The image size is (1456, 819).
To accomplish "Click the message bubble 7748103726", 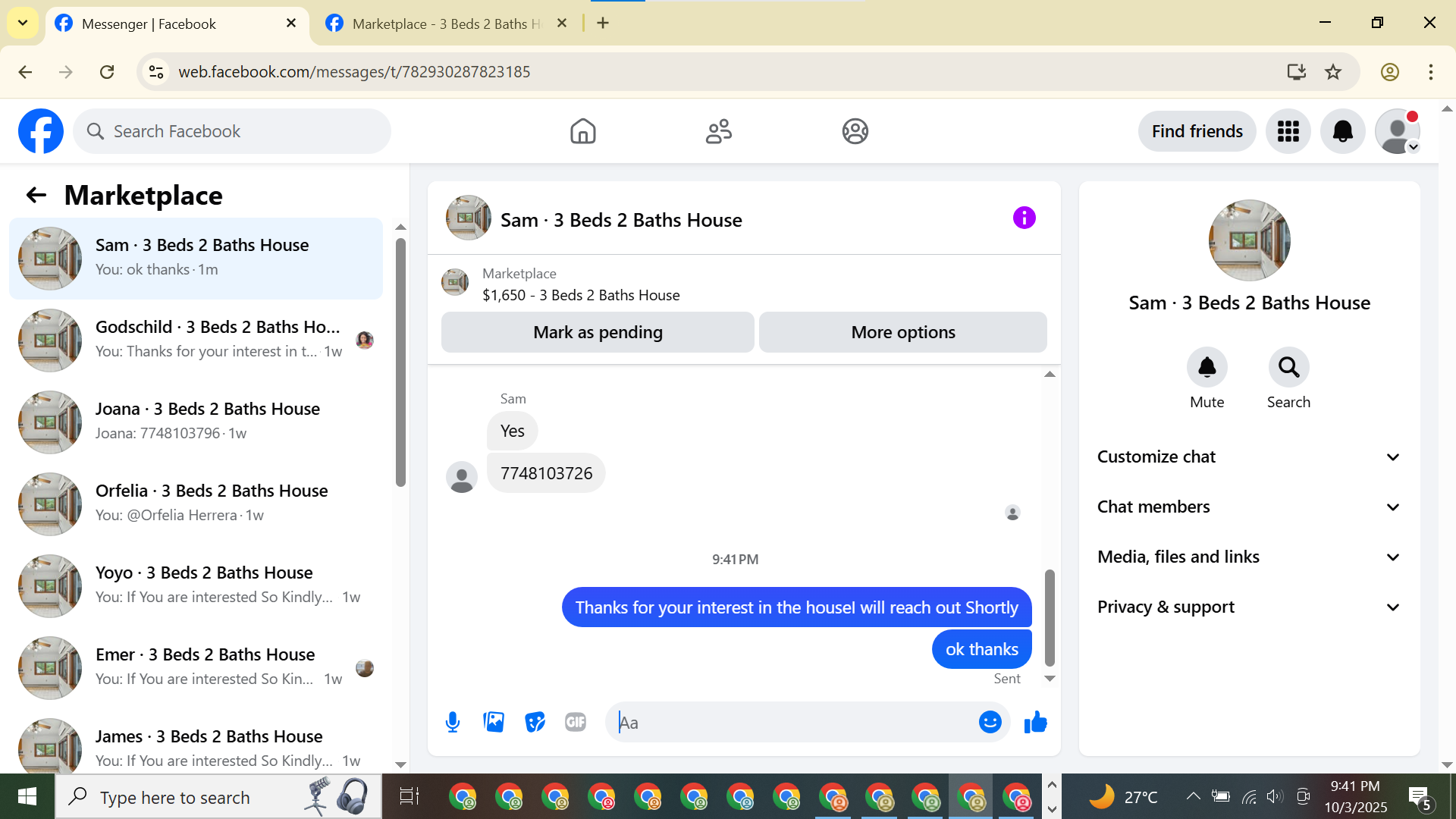I will click(546, 473).
